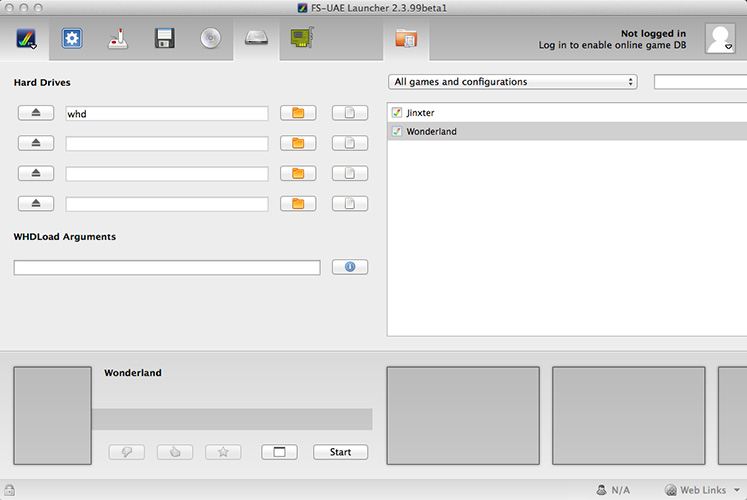This screenshot has height=500, width=747.
Task: Open the additional configuration folder tab
Action: tap(407, 39)
